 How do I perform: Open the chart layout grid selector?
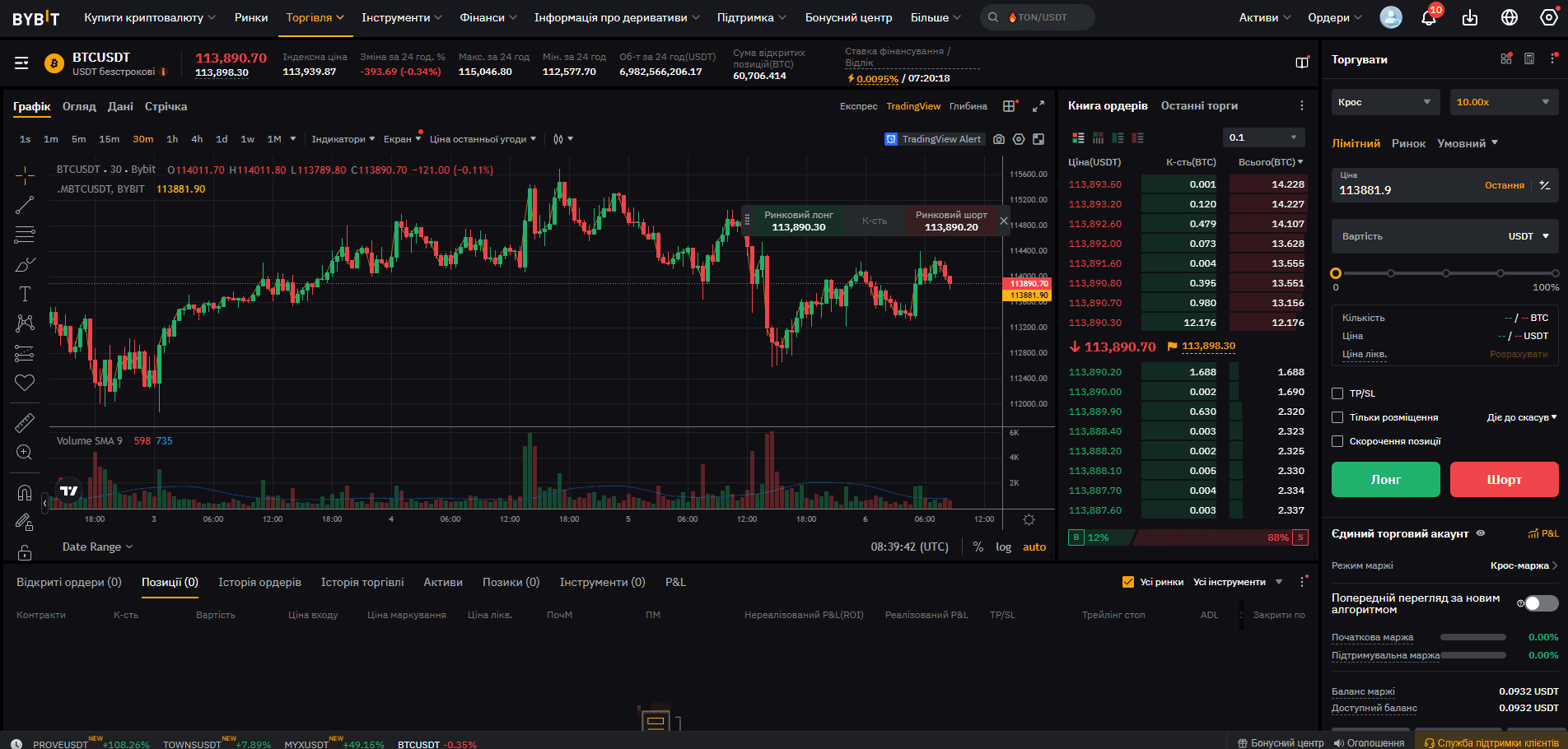click(1010, 106)
